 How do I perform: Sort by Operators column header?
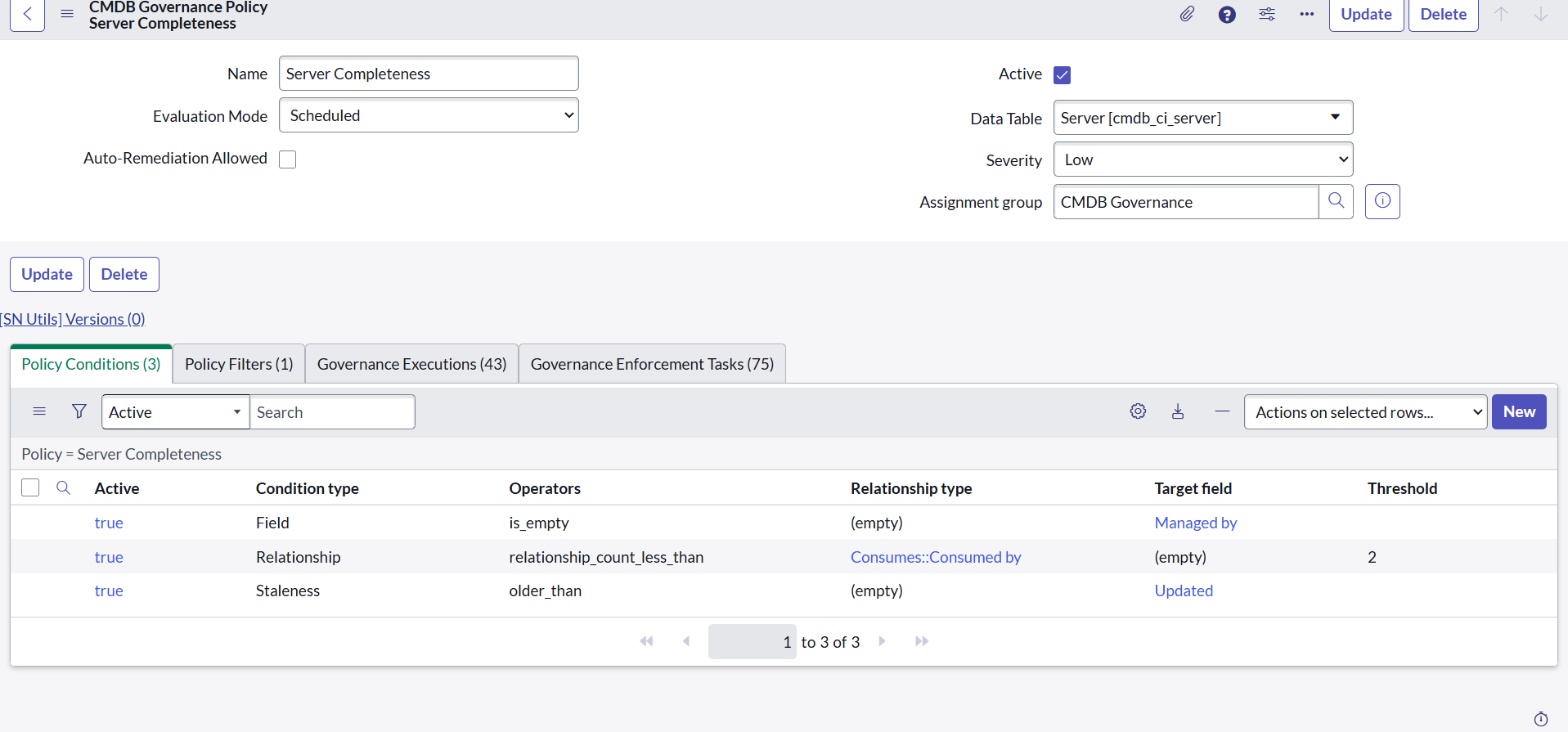545,488
